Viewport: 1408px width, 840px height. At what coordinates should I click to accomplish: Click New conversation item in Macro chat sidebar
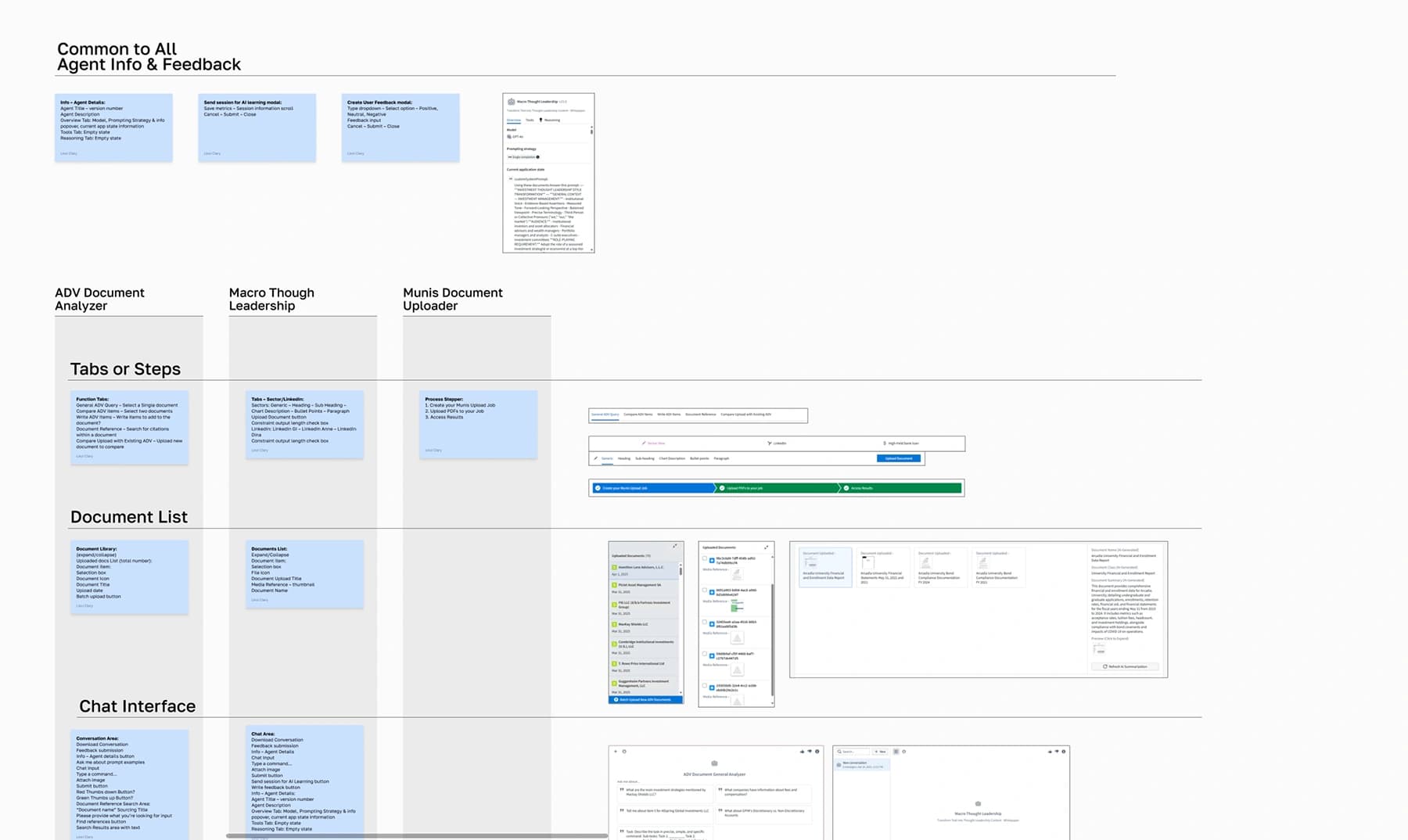[862, 765]
